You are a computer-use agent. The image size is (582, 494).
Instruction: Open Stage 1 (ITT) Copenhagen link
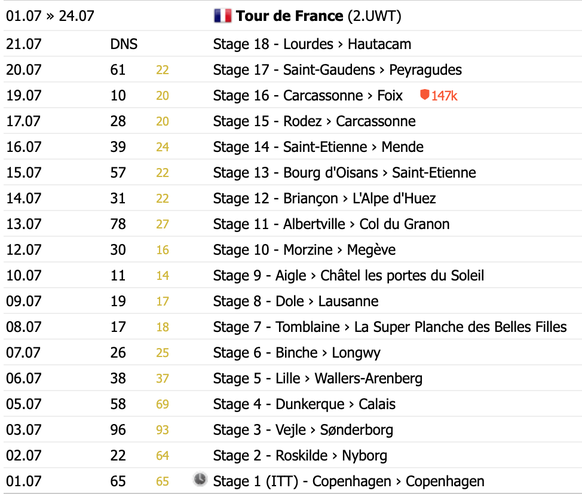click(349, 481)
